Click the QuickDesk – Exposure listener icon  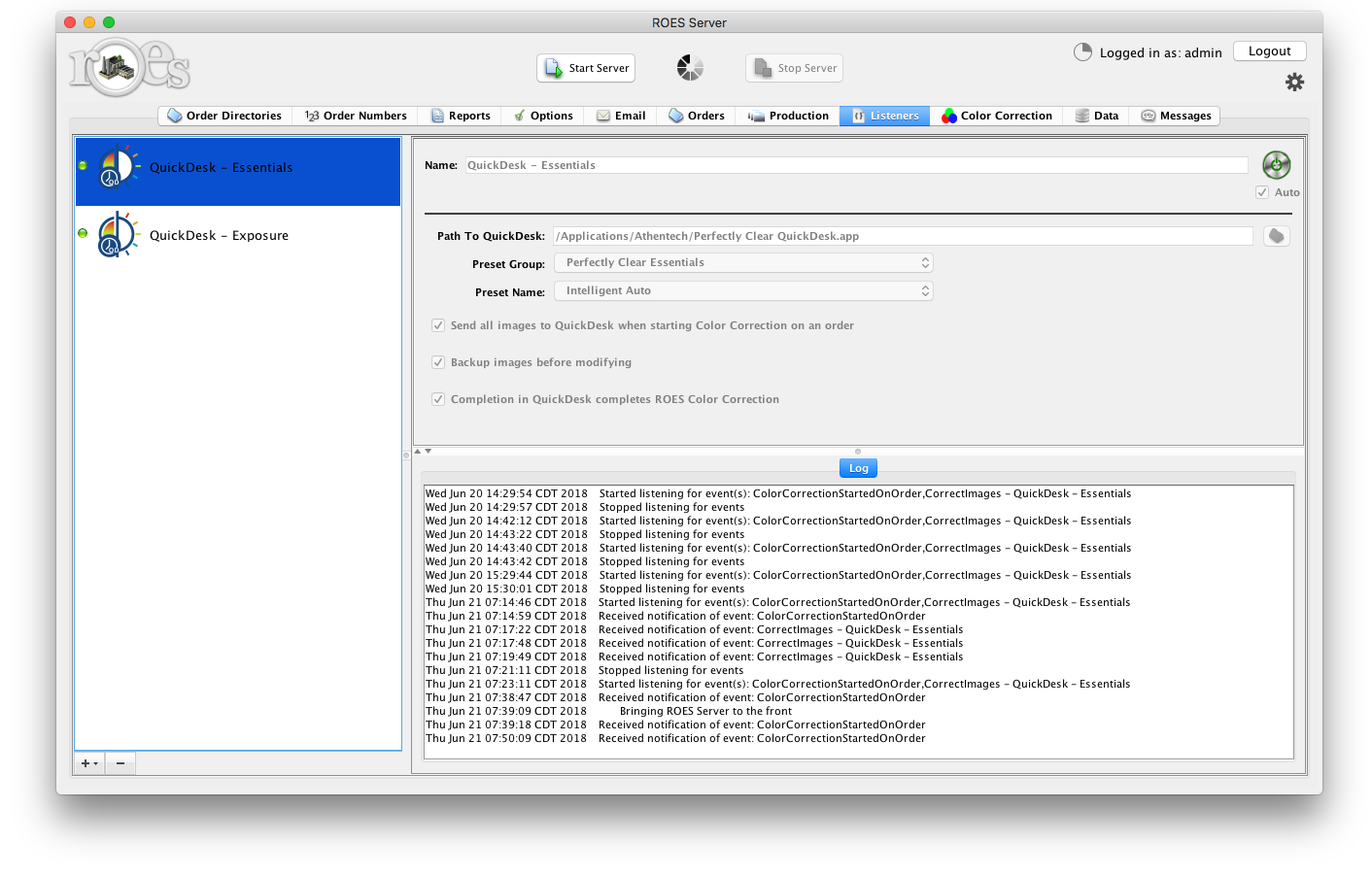[118, 235]
